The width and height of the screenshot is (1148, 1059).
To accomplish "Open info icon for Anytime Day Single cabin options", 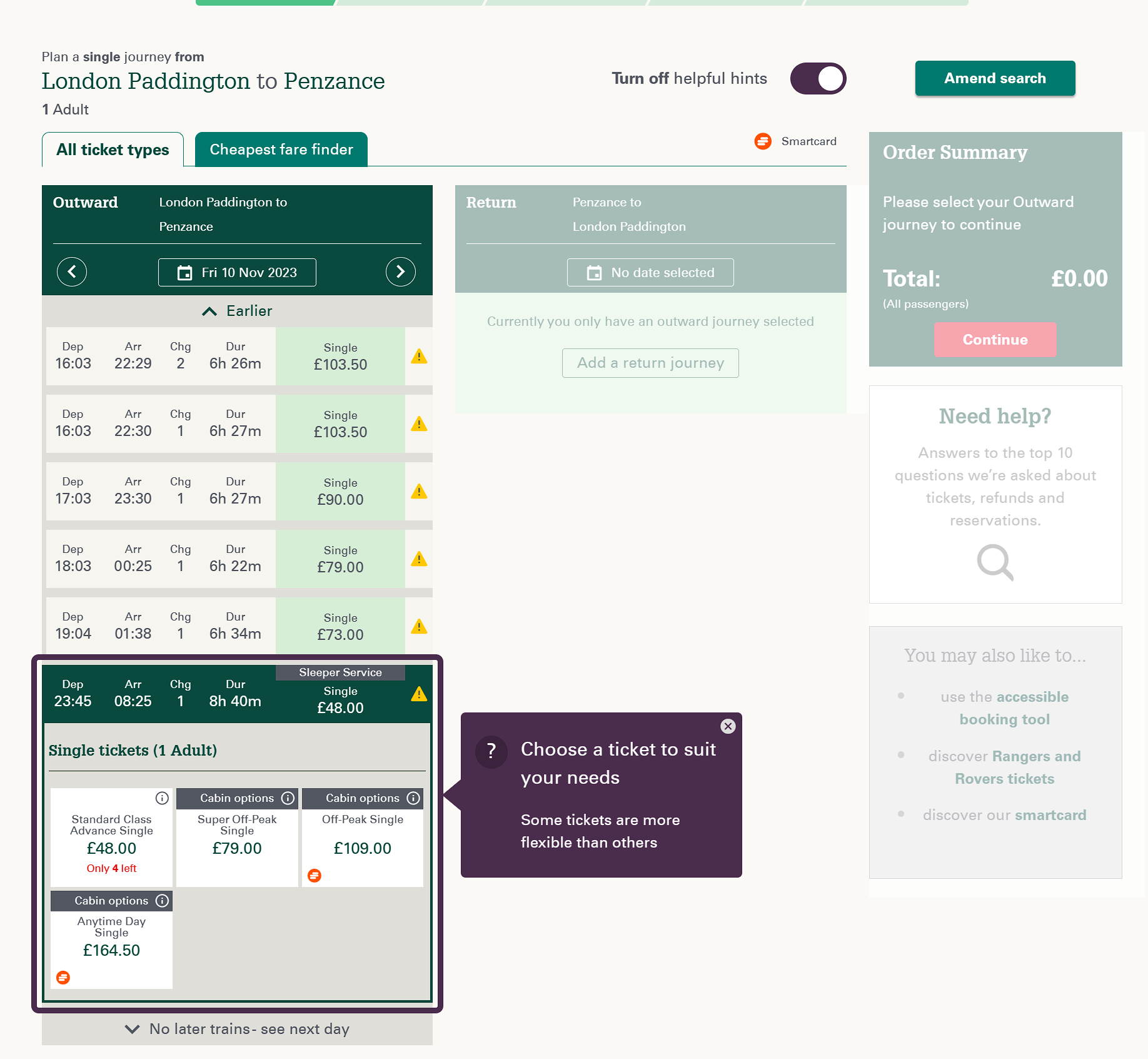I will (162, 901).
